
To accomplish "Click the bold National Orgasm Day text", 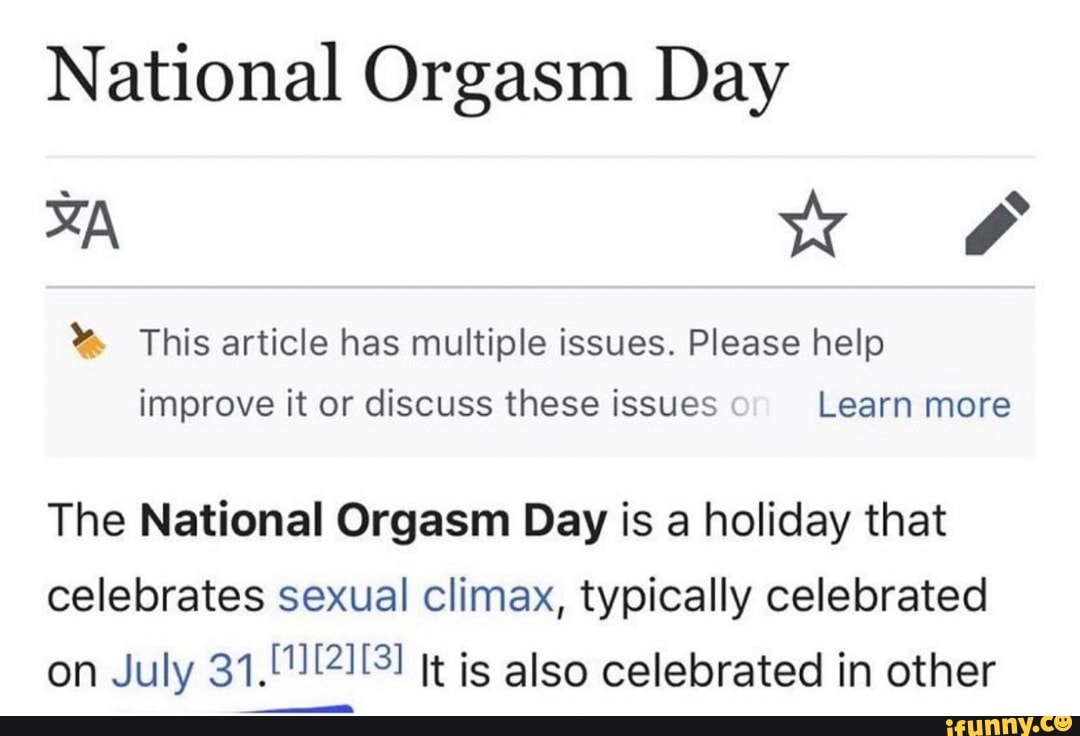I will pyautogui.click(x=374, y=521).
